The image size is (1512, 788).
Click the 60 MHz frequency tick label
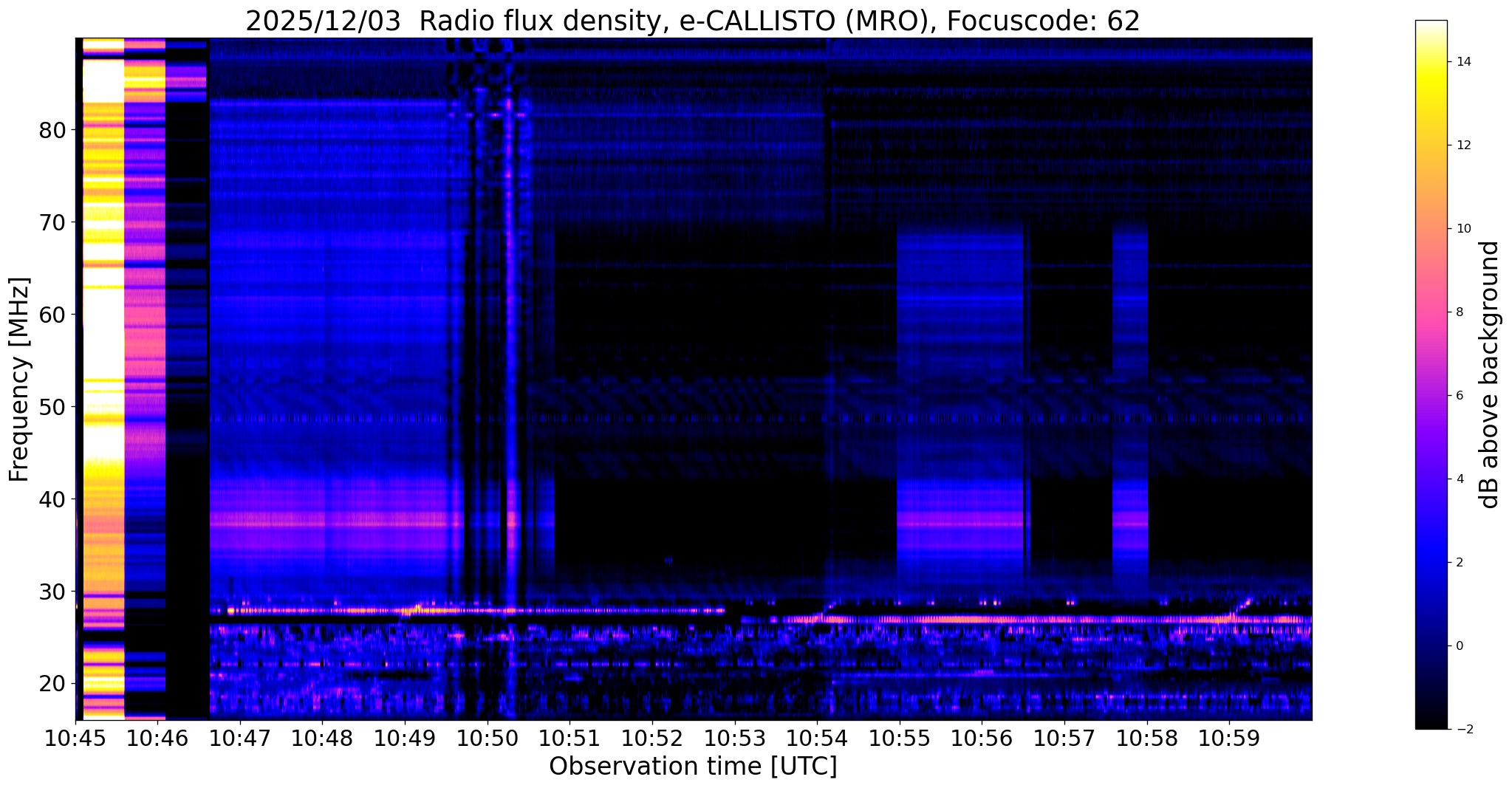(52, 315)
